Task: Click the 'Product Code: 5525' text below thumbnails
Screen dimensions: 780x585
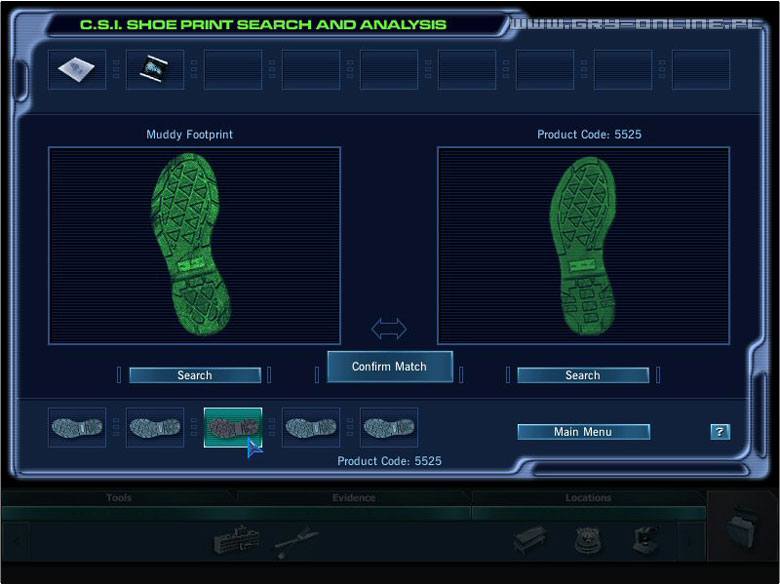Action: (x=390, y=461)
